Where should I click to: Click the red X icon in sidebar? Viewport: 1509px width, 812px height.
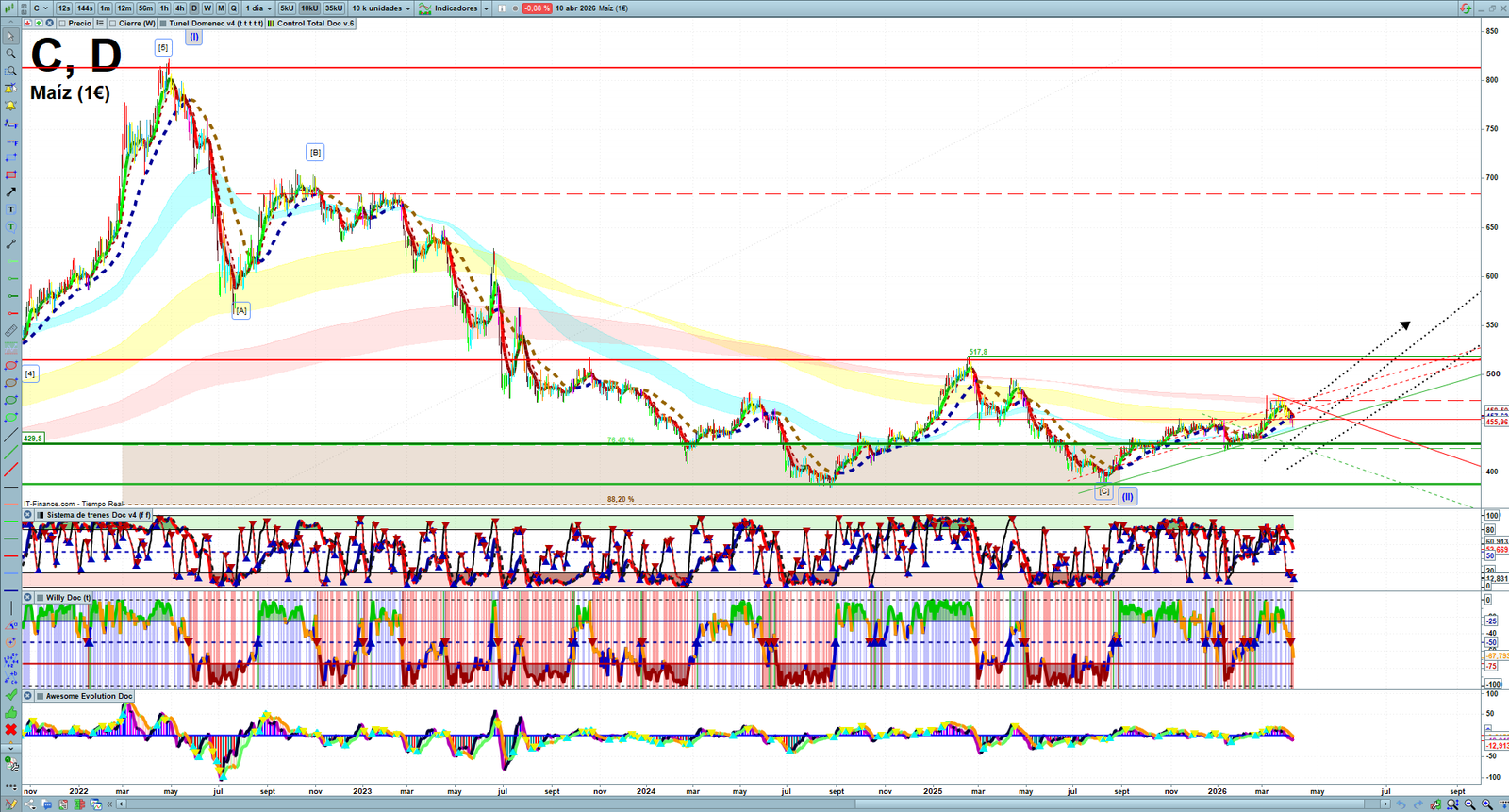10,729
